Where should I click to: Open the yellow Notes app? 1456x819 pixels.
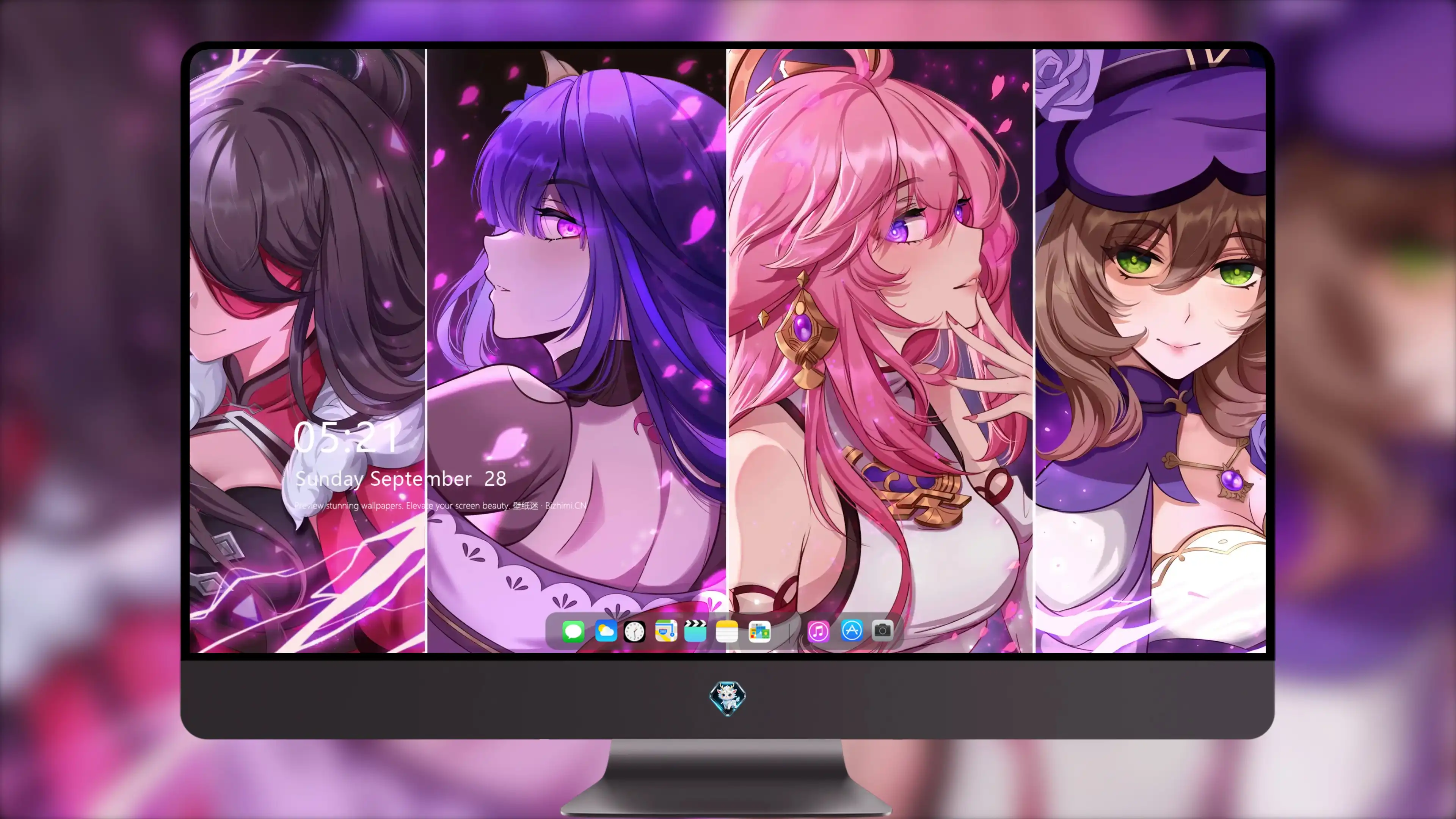[727, 631]
